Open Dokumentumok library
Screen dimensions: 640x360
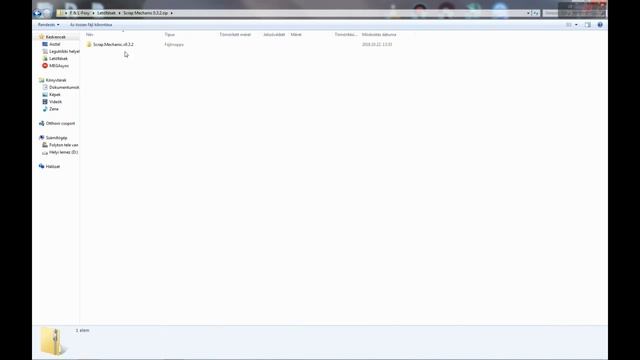pyautogui.click(x=64, y=87)
